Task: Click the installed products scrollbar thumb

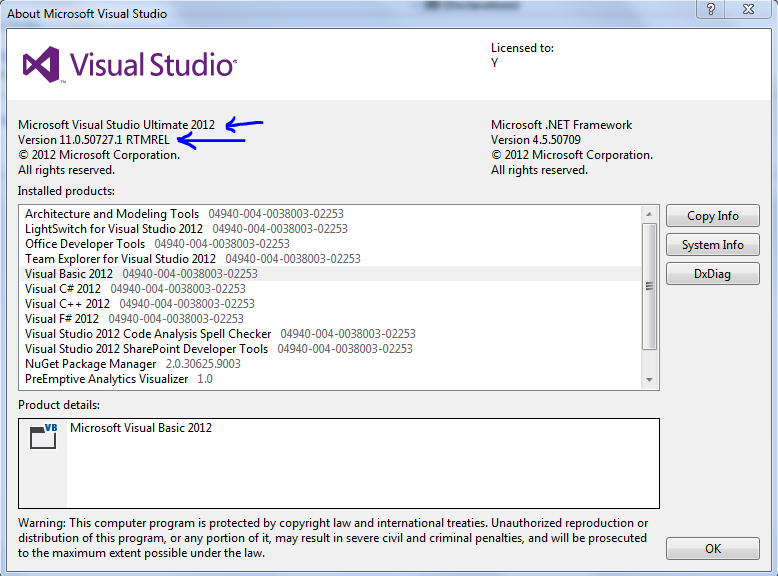Action: pyautogui.click(x=649, y=286)
